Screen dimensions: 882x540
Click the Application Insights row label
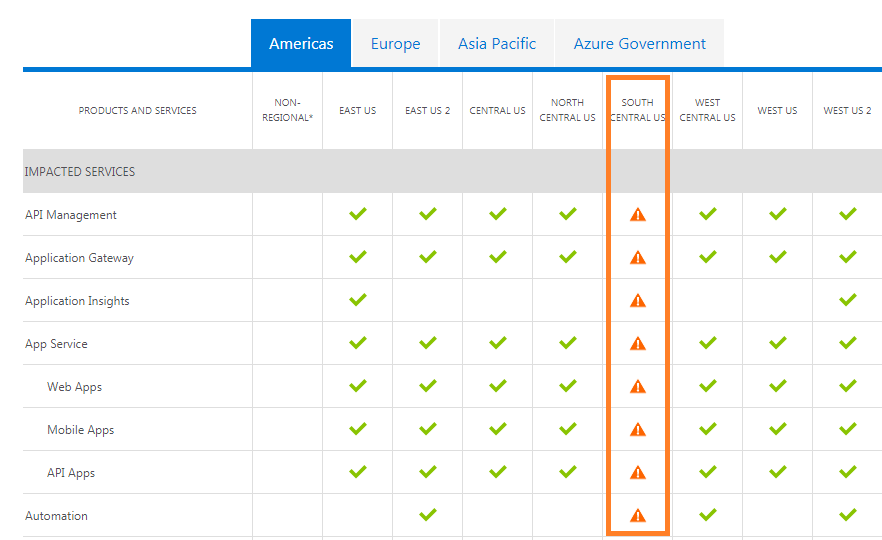(77, 301)
